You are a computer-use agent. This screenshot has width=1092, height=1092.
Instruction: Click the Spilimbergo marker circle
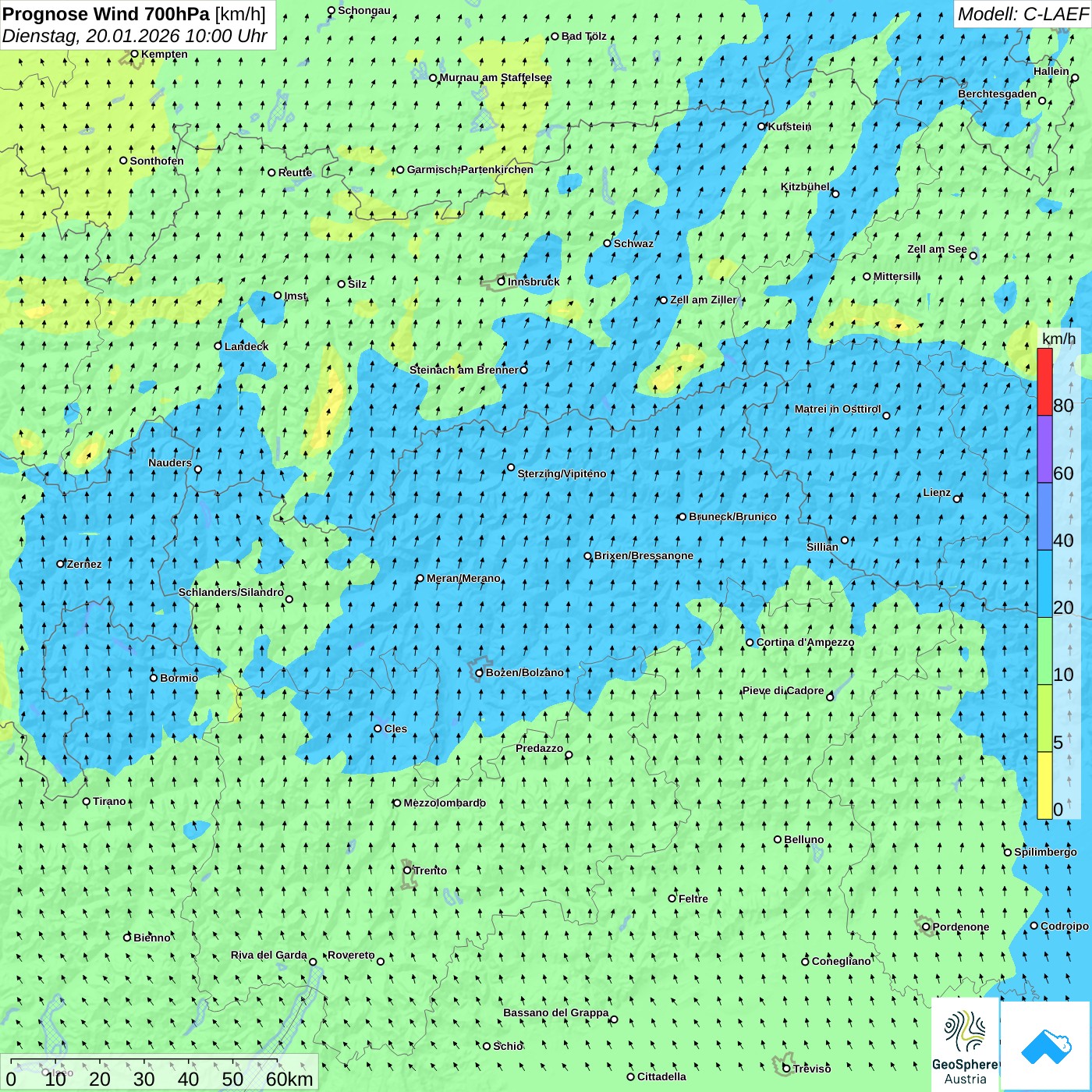tap(1008, 853)
